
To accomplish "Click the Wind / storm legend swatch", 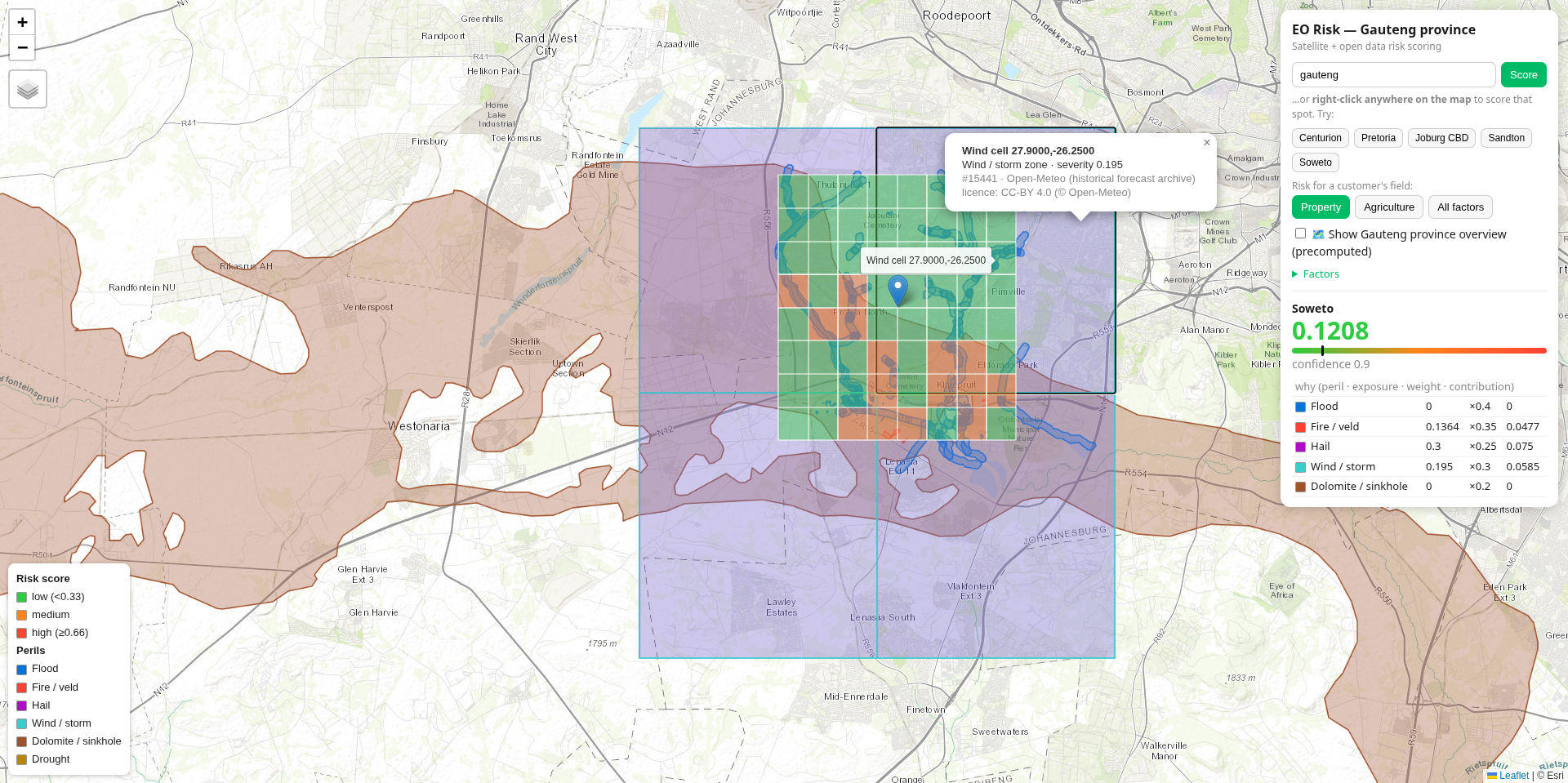I will (22, 723).
